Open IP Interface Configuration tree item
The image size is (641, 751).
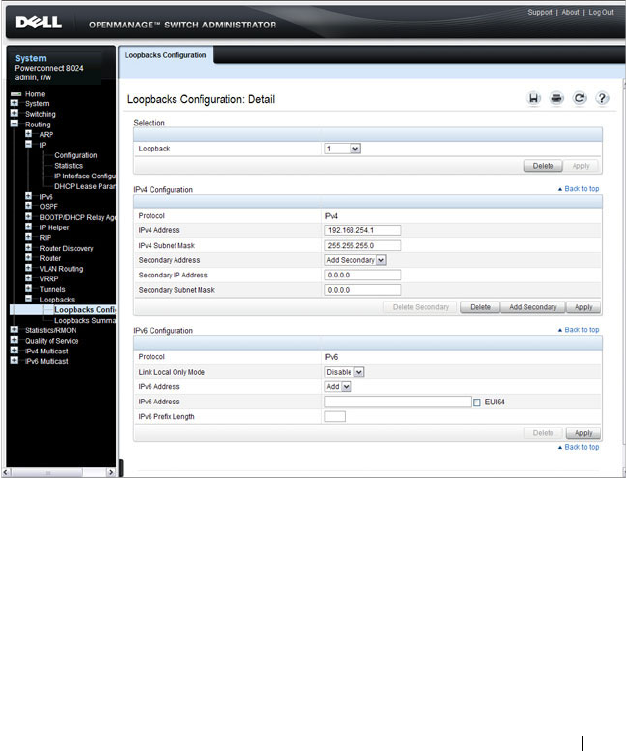[x=85, y=176]
